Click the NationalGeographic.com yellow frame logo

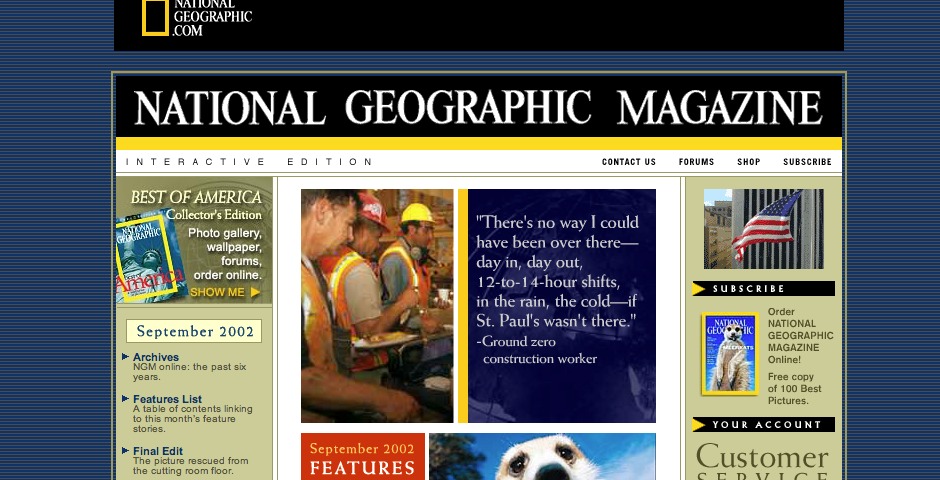coord(155,17)
